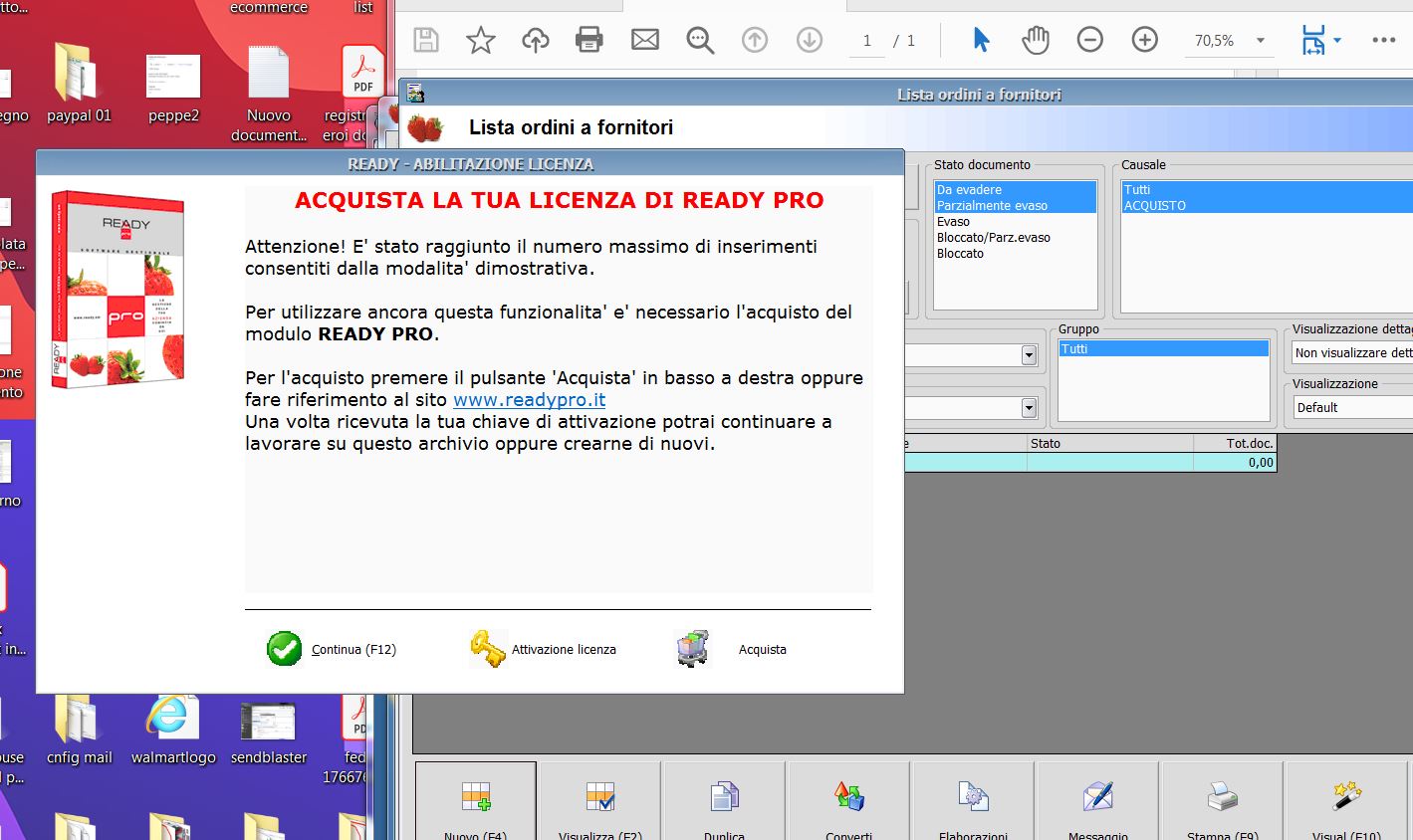Select the 'walmartlogo' desktop icon
This screenshot has height=840, width=1413.
click(x=173, y=732)
